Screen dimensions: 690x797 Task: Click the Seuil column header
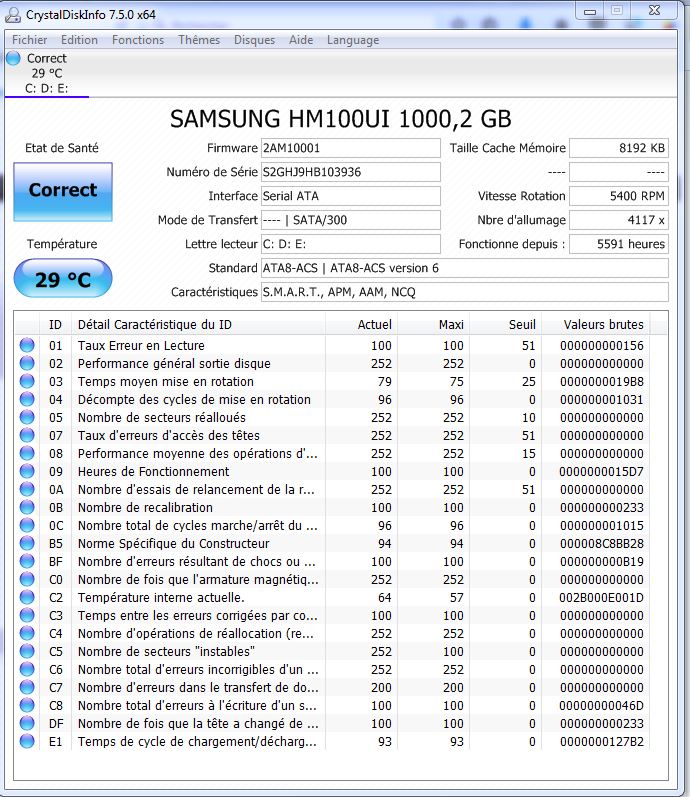coord(506,324)
